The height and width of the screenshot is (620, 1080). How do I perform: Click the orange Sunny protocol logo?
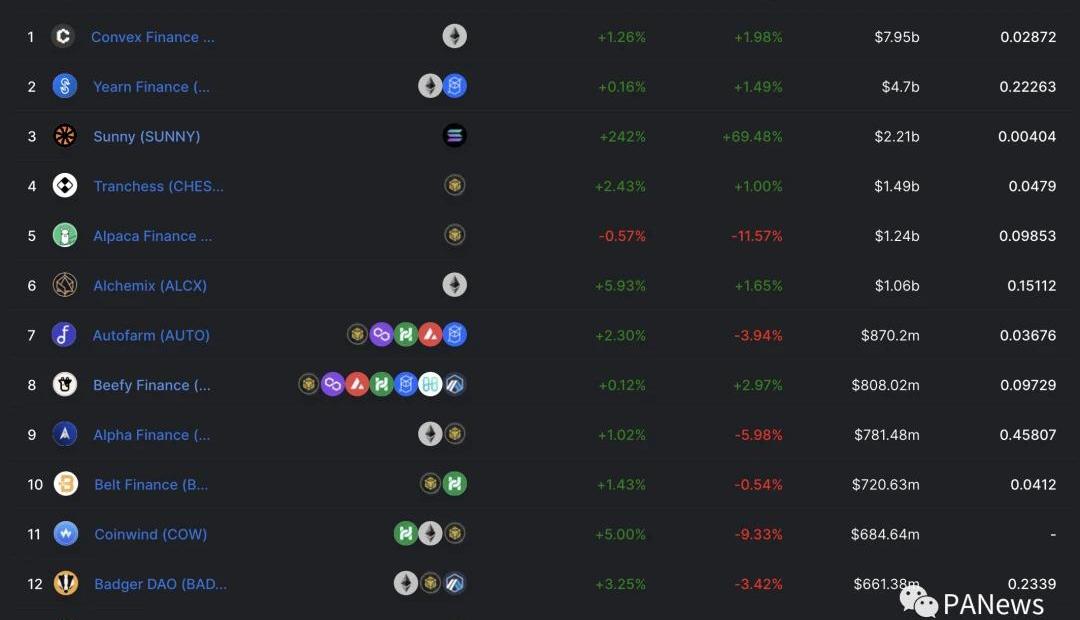coord(65,136)
